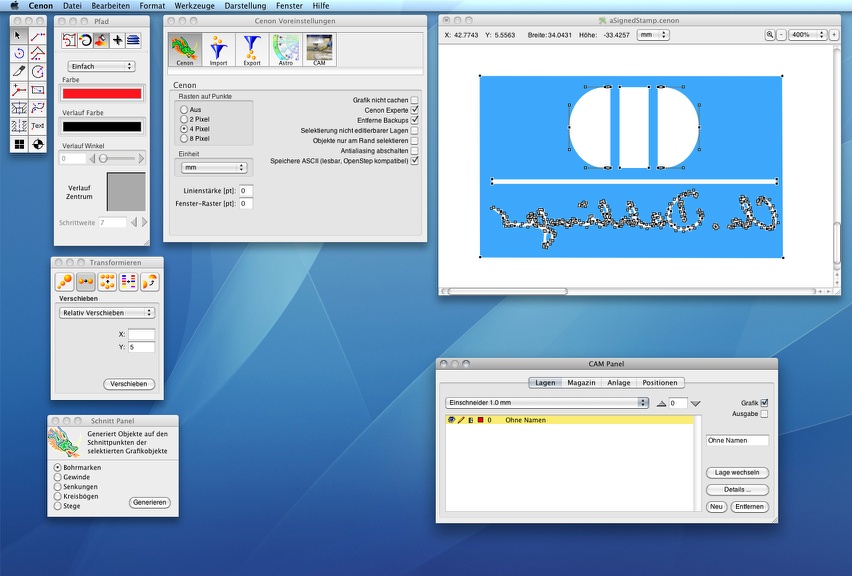
Task: Check the Ausgabe checkbox in CAM Panel
Action: pos(765,413)
